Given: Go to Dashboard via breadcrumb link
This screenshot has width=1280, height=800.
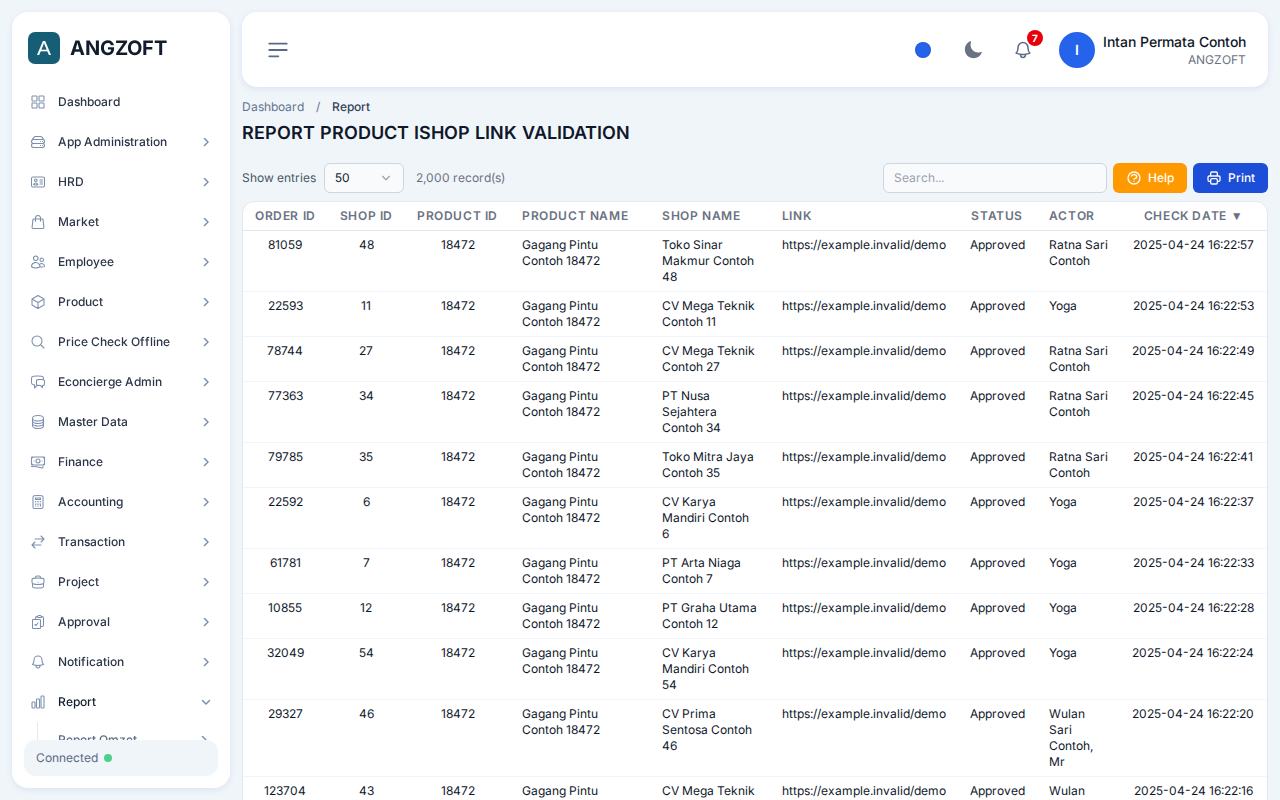Looking at the screenshot, I should point(273,107).
